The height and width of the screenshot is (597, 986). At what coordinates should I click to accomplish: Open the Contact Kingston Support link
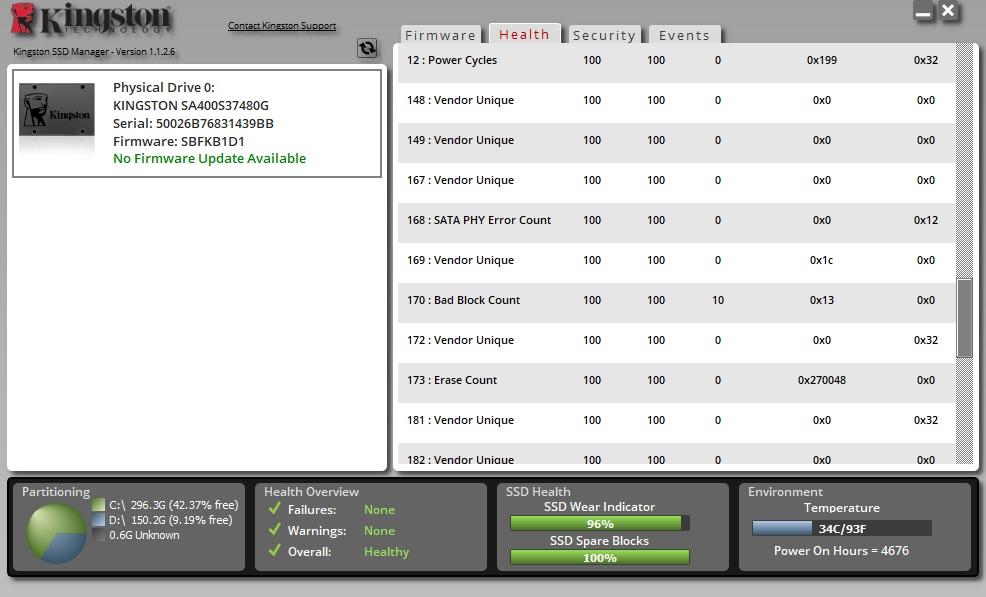(282, 26)
